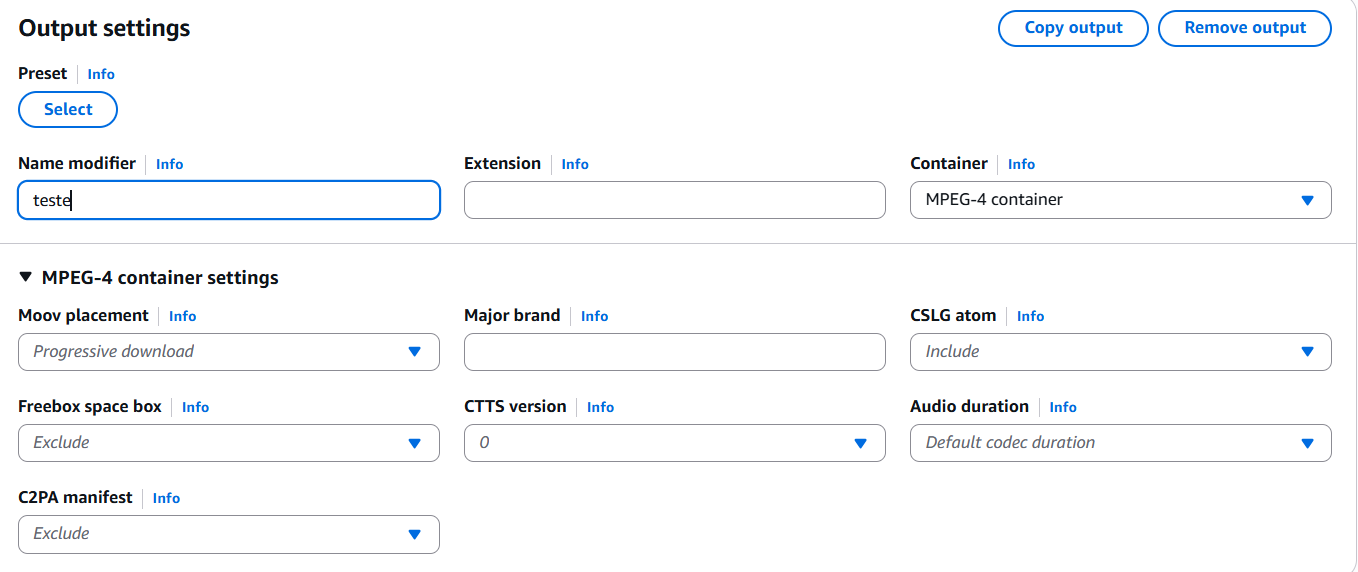
Task: Click the Extension input field
Action: pos(674,200)
